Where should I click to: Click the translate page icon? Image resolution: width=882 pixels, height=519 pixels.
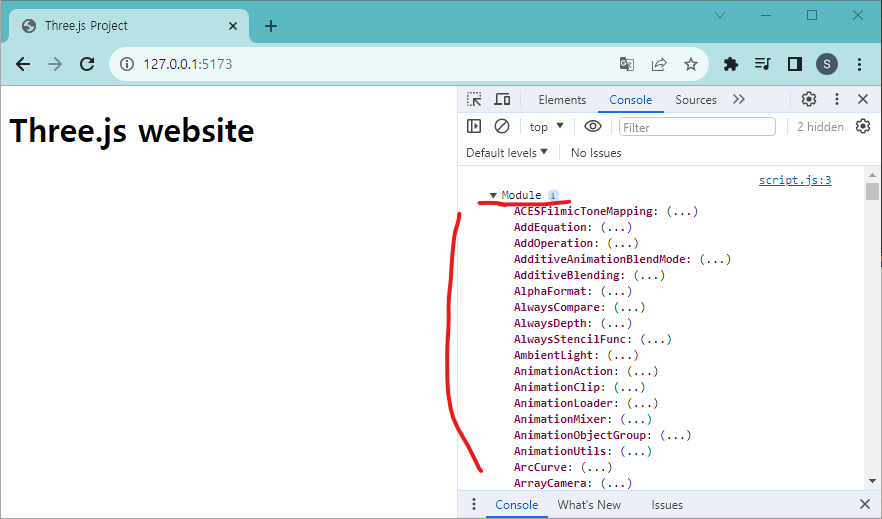click(627, 64)
